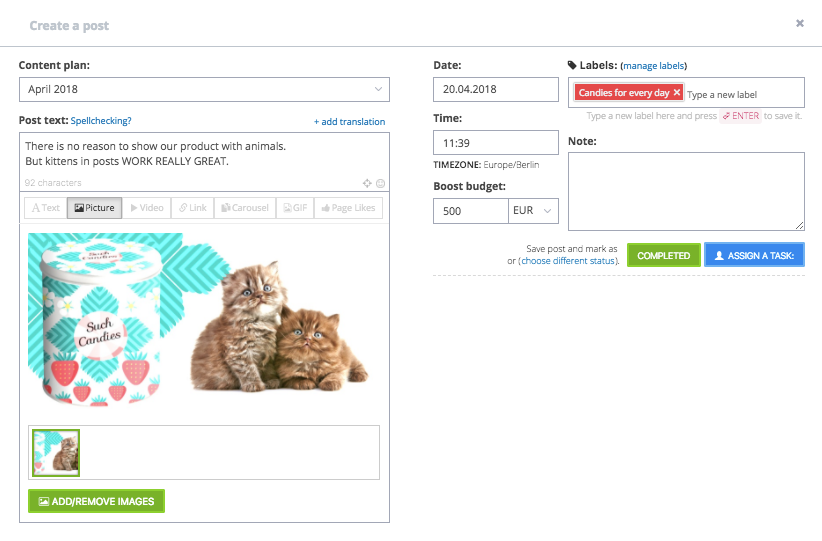Switch to the Video post type
822x541 pixels.
coord(147,208)
